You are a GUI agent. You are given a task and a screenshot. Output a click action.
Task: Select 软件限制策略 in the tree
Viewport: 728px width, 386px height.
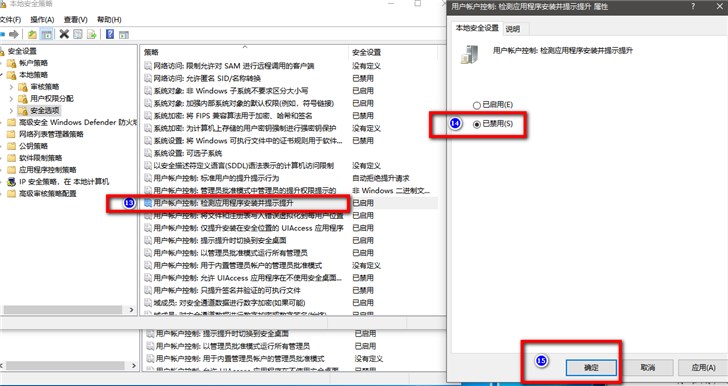pyautogui.click(x=41, y=158)
